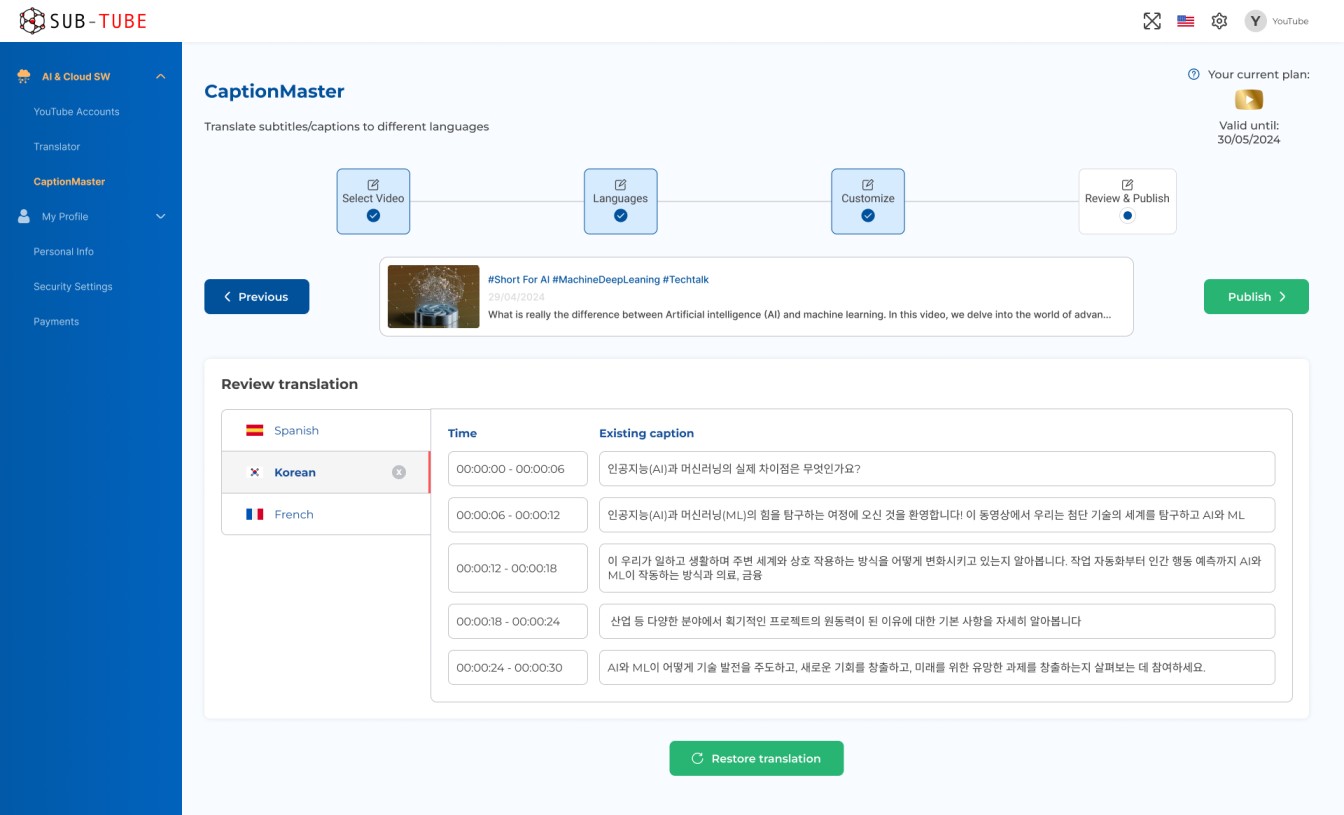Click the green Publish button
The width and height of the screenshot is (1344, 815).
tap(1256, 297)
